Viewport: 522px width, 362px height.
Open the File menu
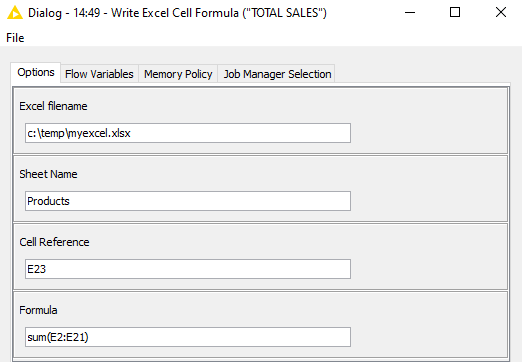(15, 38)
